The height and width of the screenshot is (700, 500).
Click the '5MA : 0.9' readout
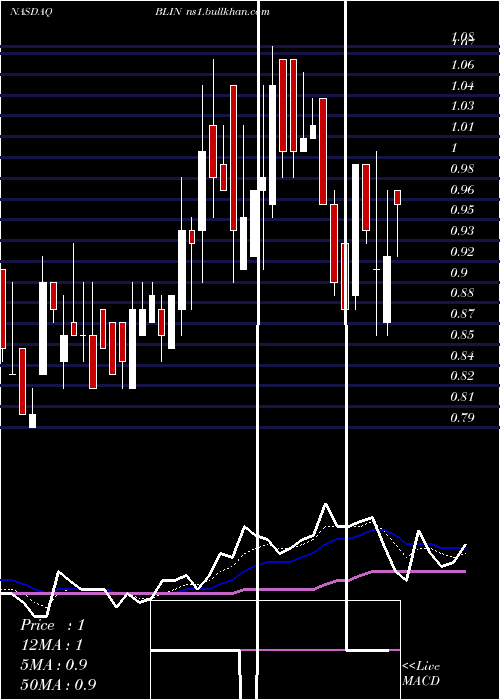[54, 665]
